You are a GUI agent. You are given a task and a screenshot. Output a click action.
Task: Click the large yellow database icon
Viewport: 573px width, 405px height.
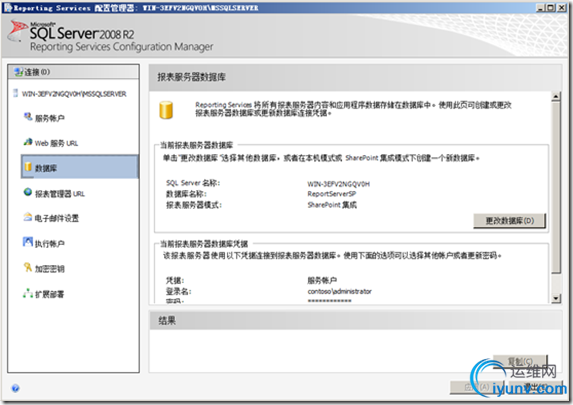pos(166,110)
